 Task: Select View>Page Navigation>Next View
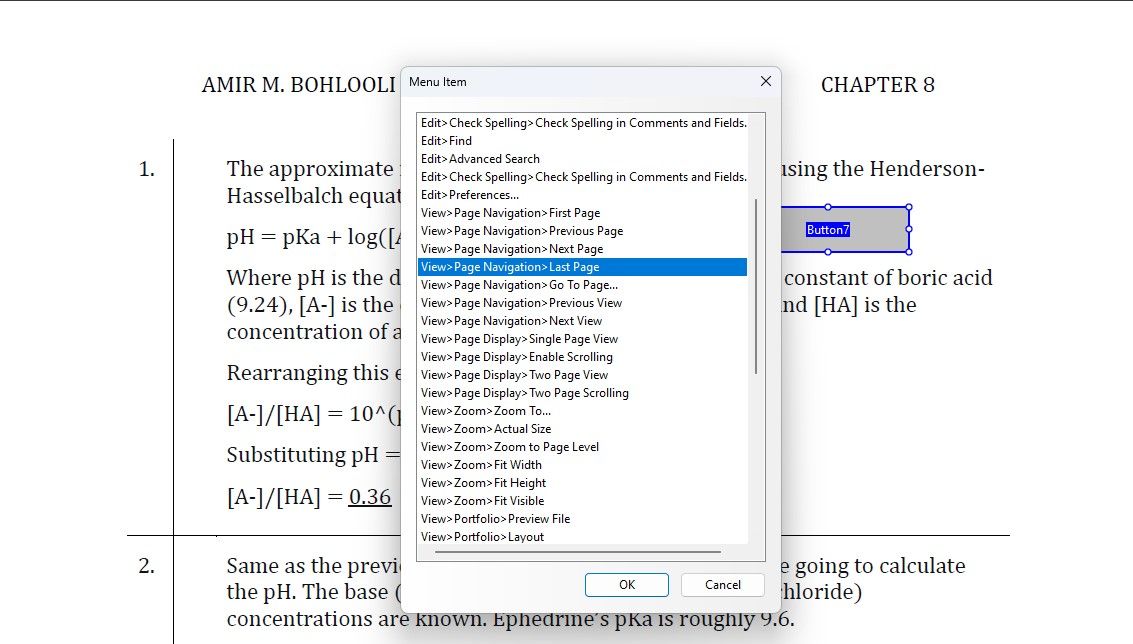click(582, 321)
